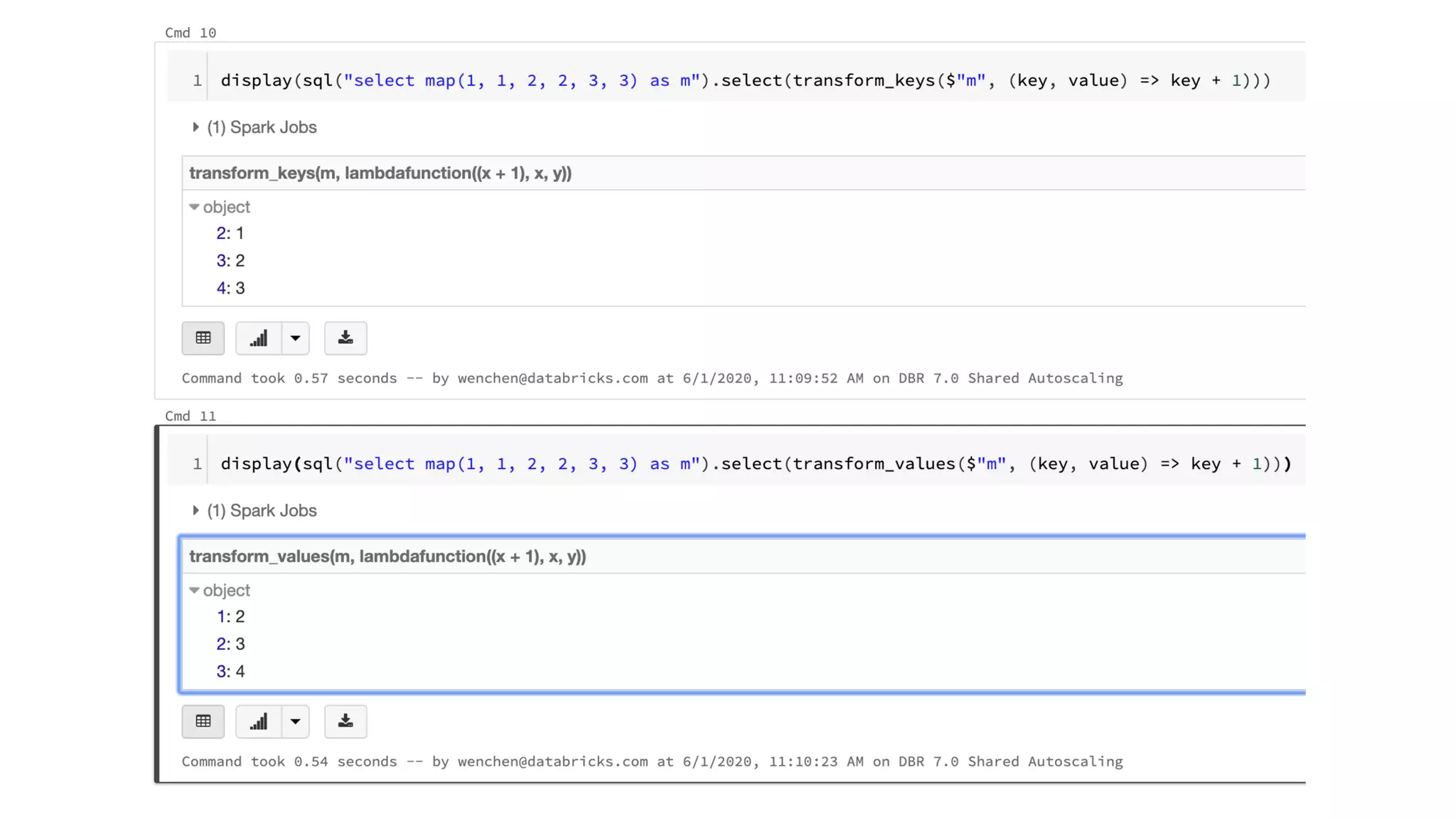
Task: Open chart type dropdown arrow in Cmd 10
Action: pyautogui.click(x=295, y=338)
